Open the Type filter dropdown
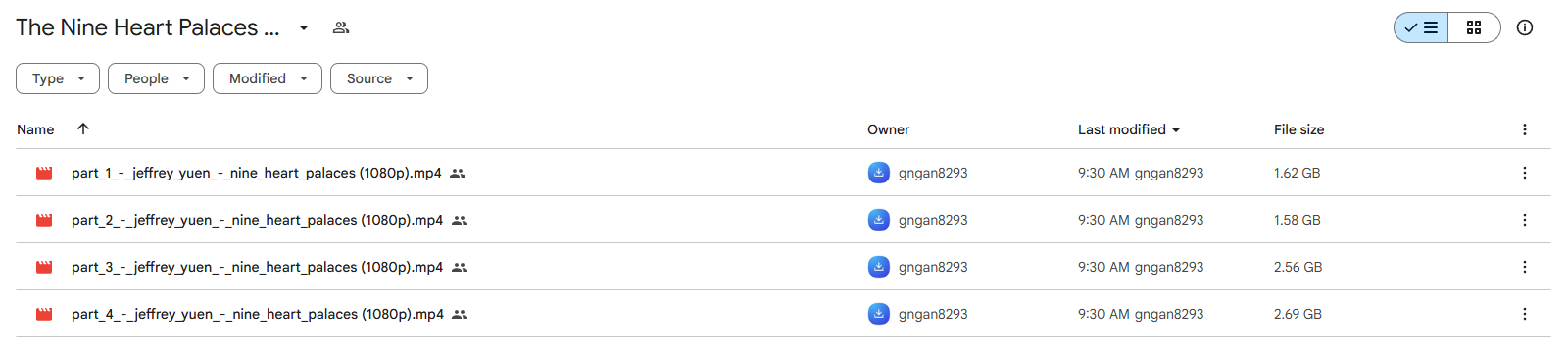The height and width of the screenshot is (359, 1568). (x=58, y=78)
